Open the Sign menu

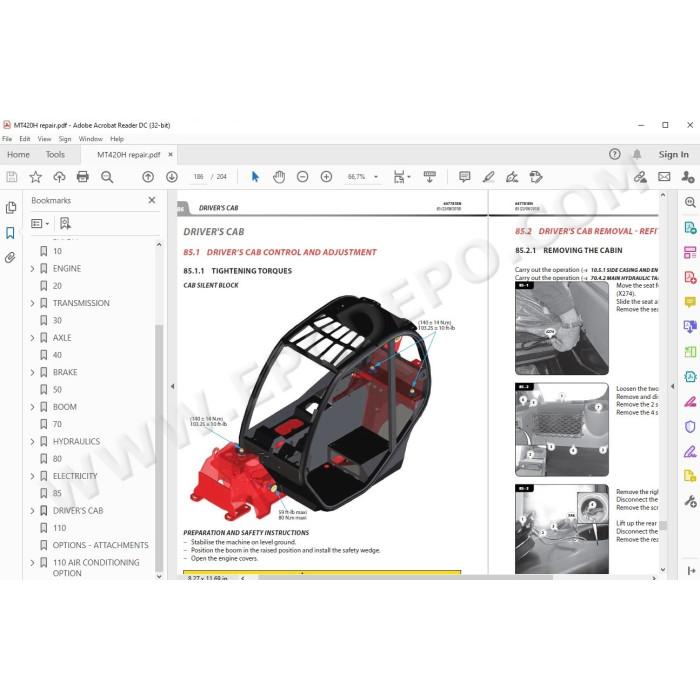point(65,139)
